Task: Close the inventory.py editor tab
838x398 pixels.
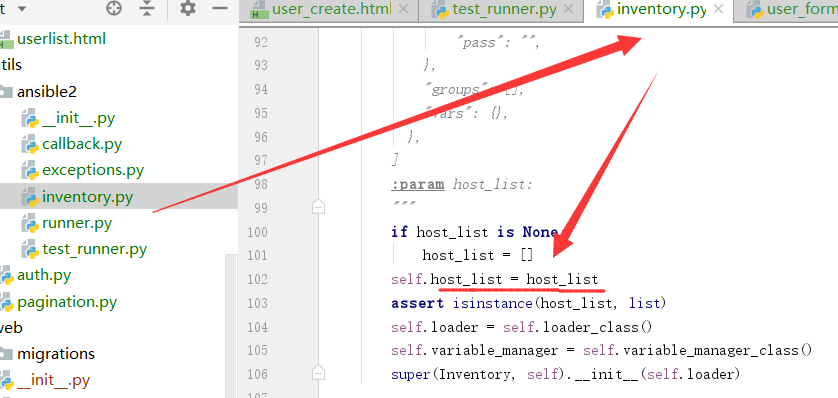Action: [719, 9]
